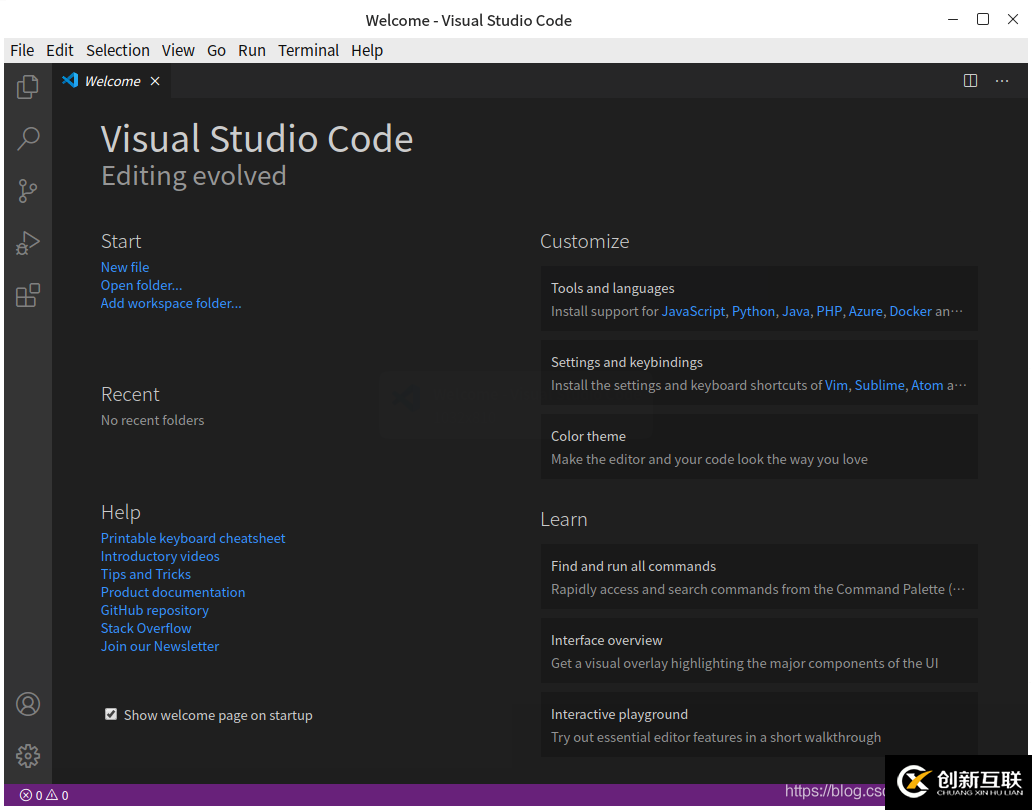Open the Terminal menu
This screenshot has height=810, width=1032.
pyautogui.click(x=309, y=51)
